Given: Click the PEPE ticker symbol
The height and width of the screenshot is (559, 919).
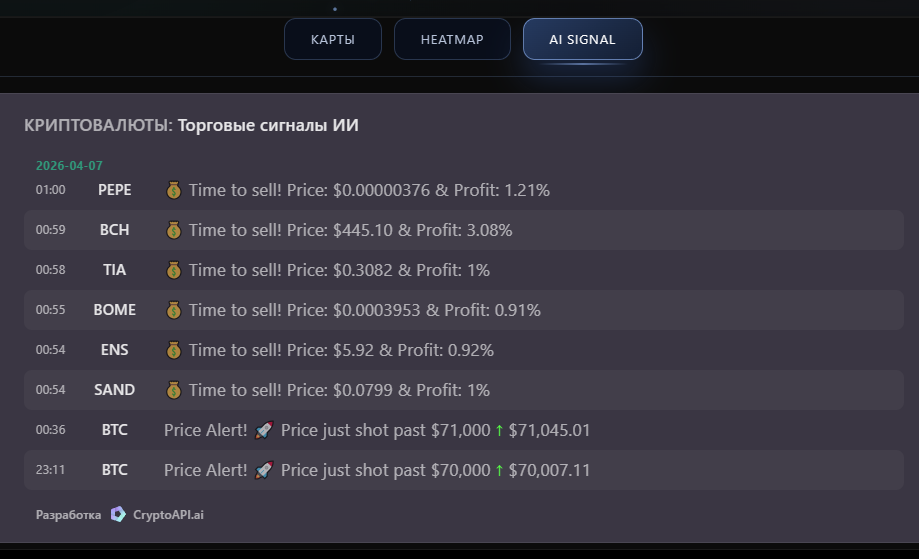Looking at the screenshot, I should coord(114,190).
